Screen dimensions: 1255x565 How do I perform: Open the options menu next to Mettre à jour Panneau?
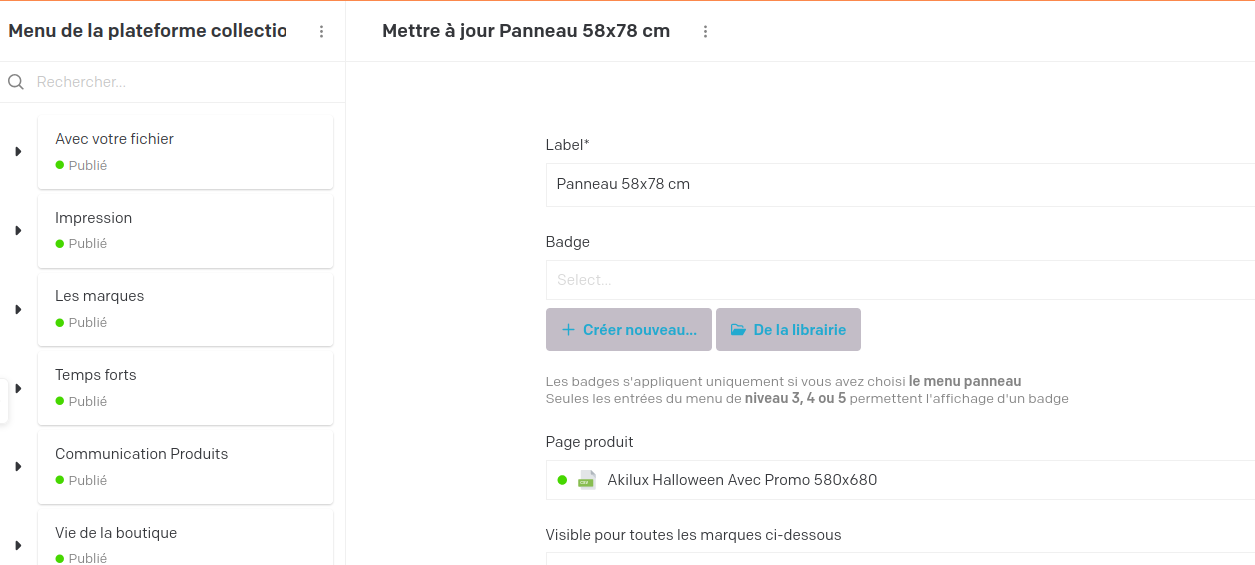pyautogui.click(x=705, y=32)
